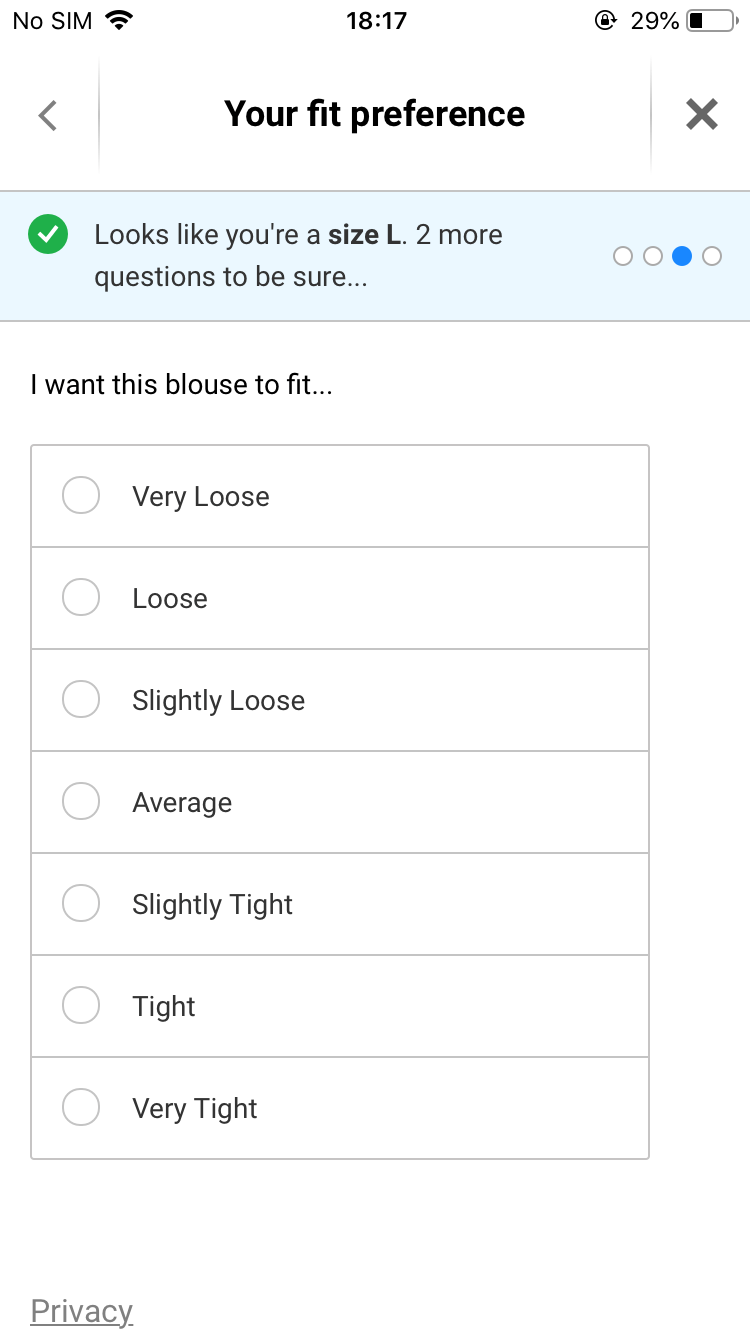Tap the Wi-Fi status icon
This screenshot has height=1334, width=750.
tap(120, 20)
